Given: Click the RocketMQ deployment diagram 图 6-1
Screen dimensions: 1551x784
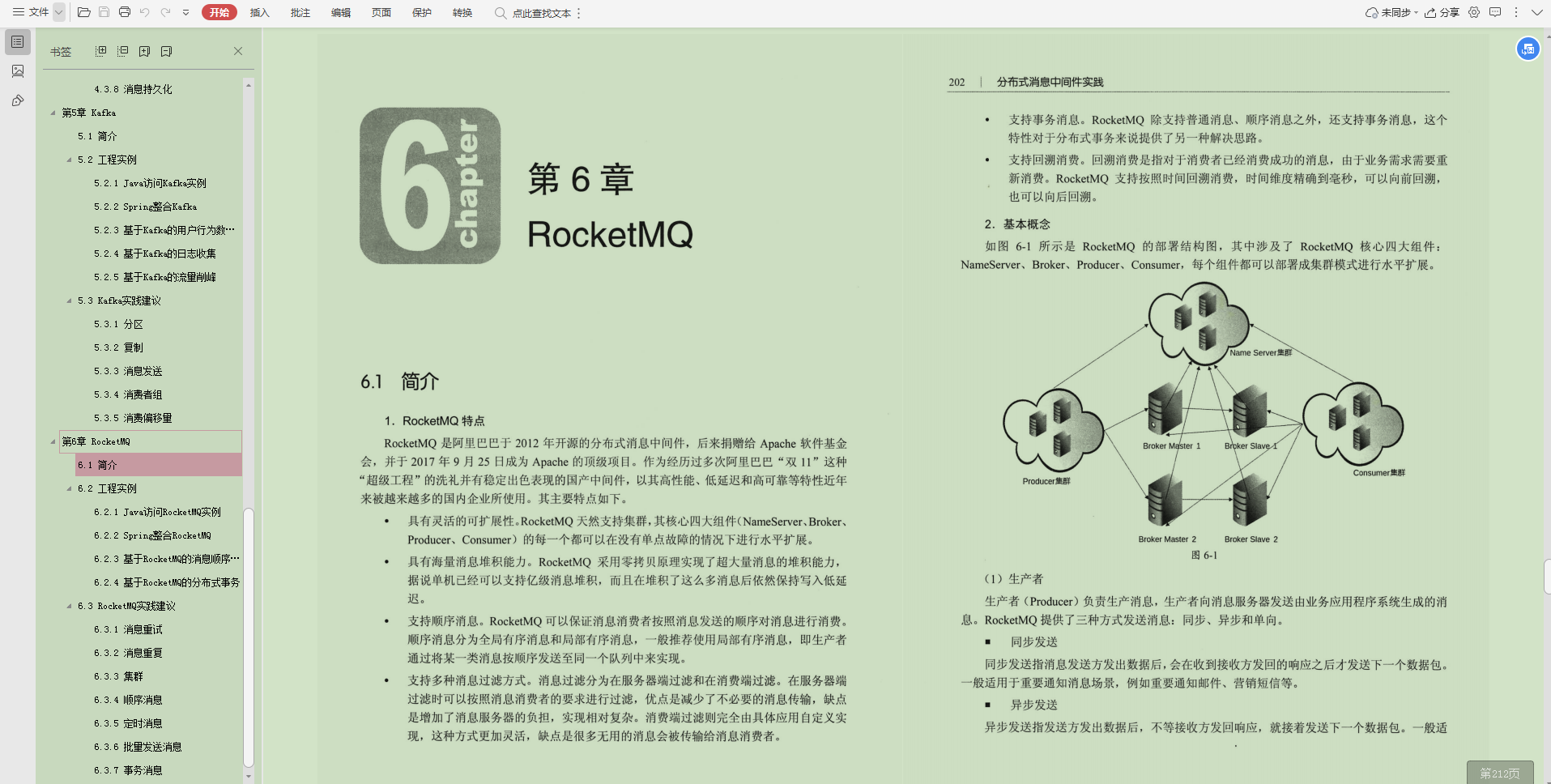Looking at the screenshot, I should tap(1204, 414).
